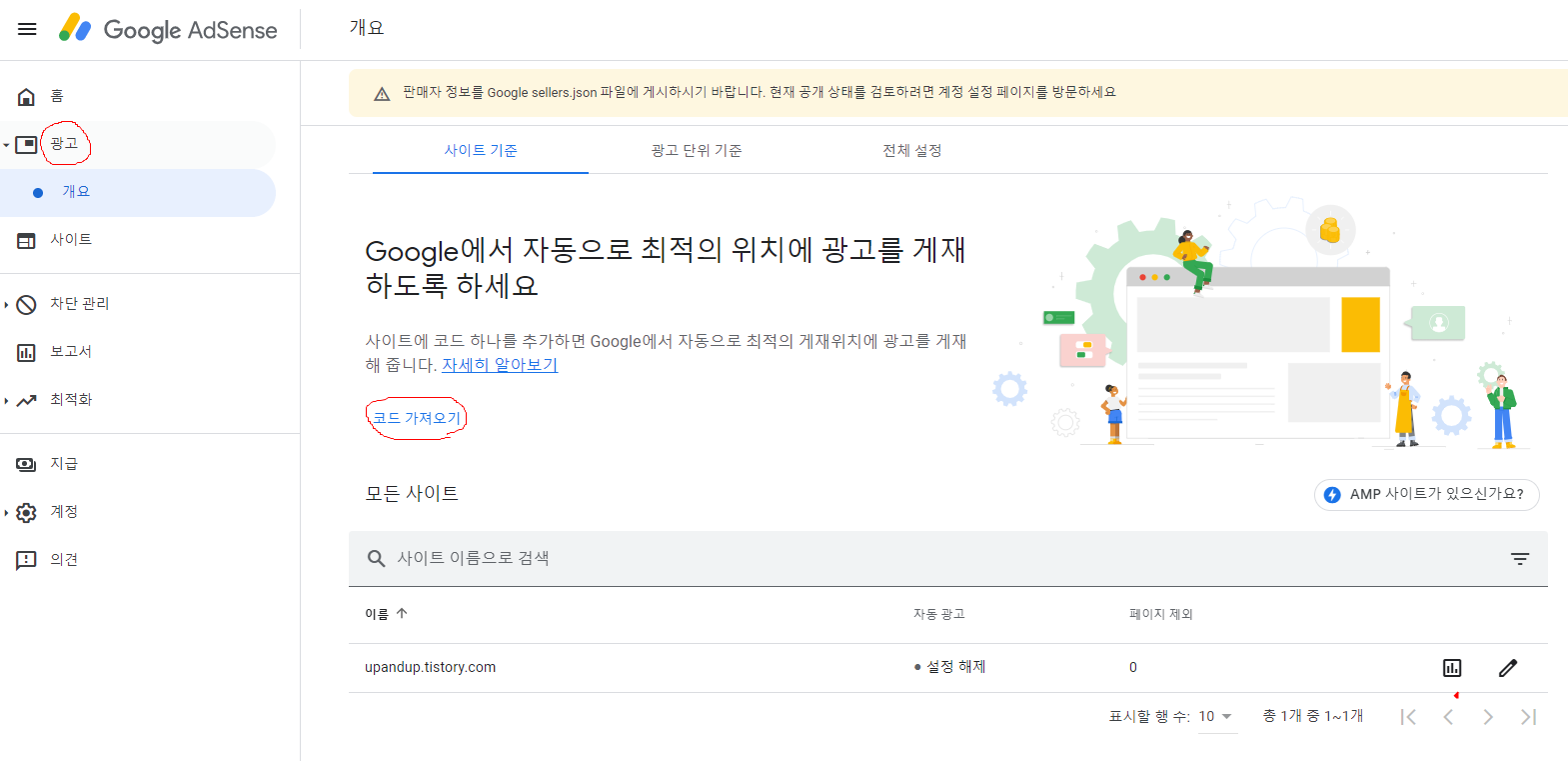
Task: Click the 이름 column header
Action: [377, 614]
